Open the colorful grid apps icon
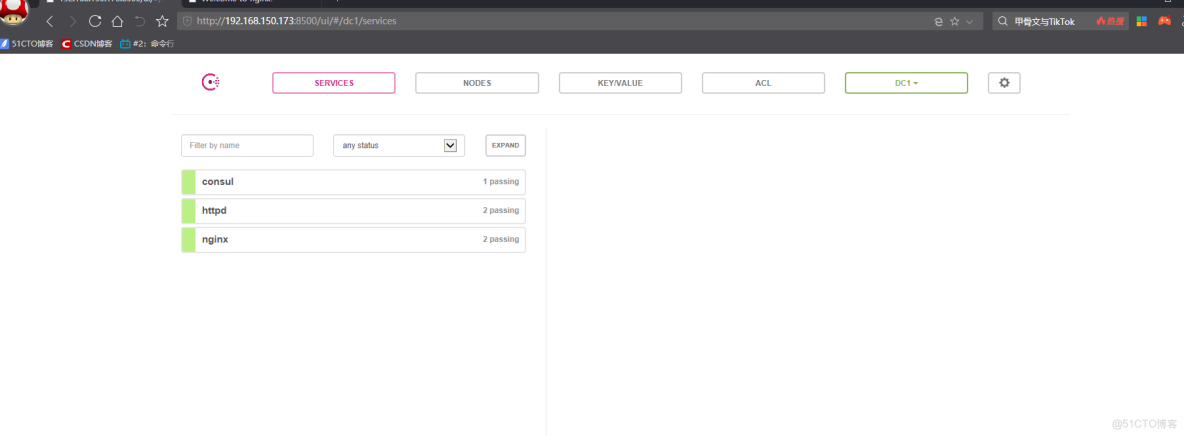This screenshot has width=1184, height=436. tap(1142, 21)
